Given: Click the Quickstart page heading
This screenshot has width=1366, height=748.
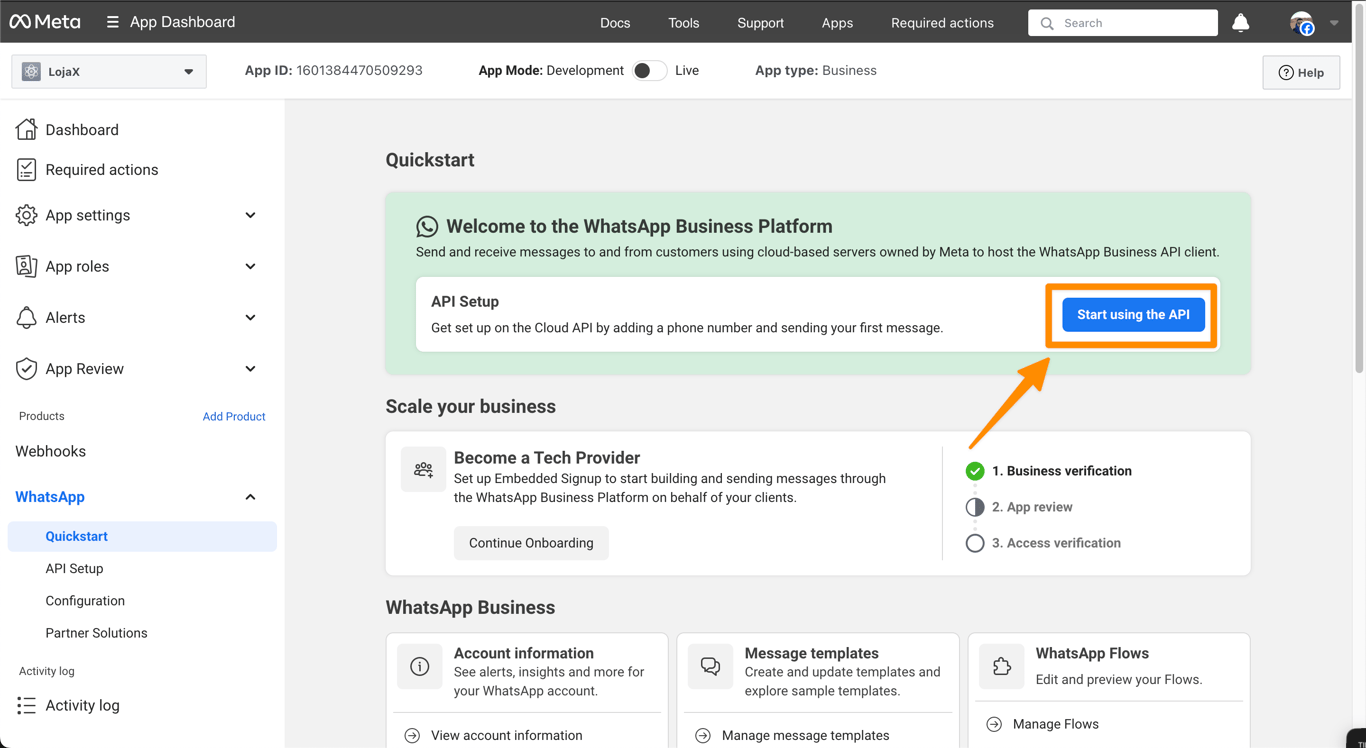Looking at the screenshot, I should click(430, 160).
